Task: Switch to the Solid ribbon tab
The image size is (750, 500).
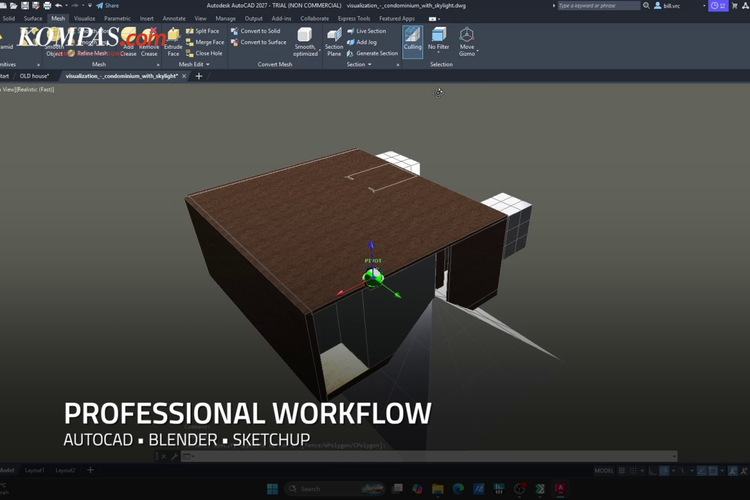Action: (x=9, y=19)
